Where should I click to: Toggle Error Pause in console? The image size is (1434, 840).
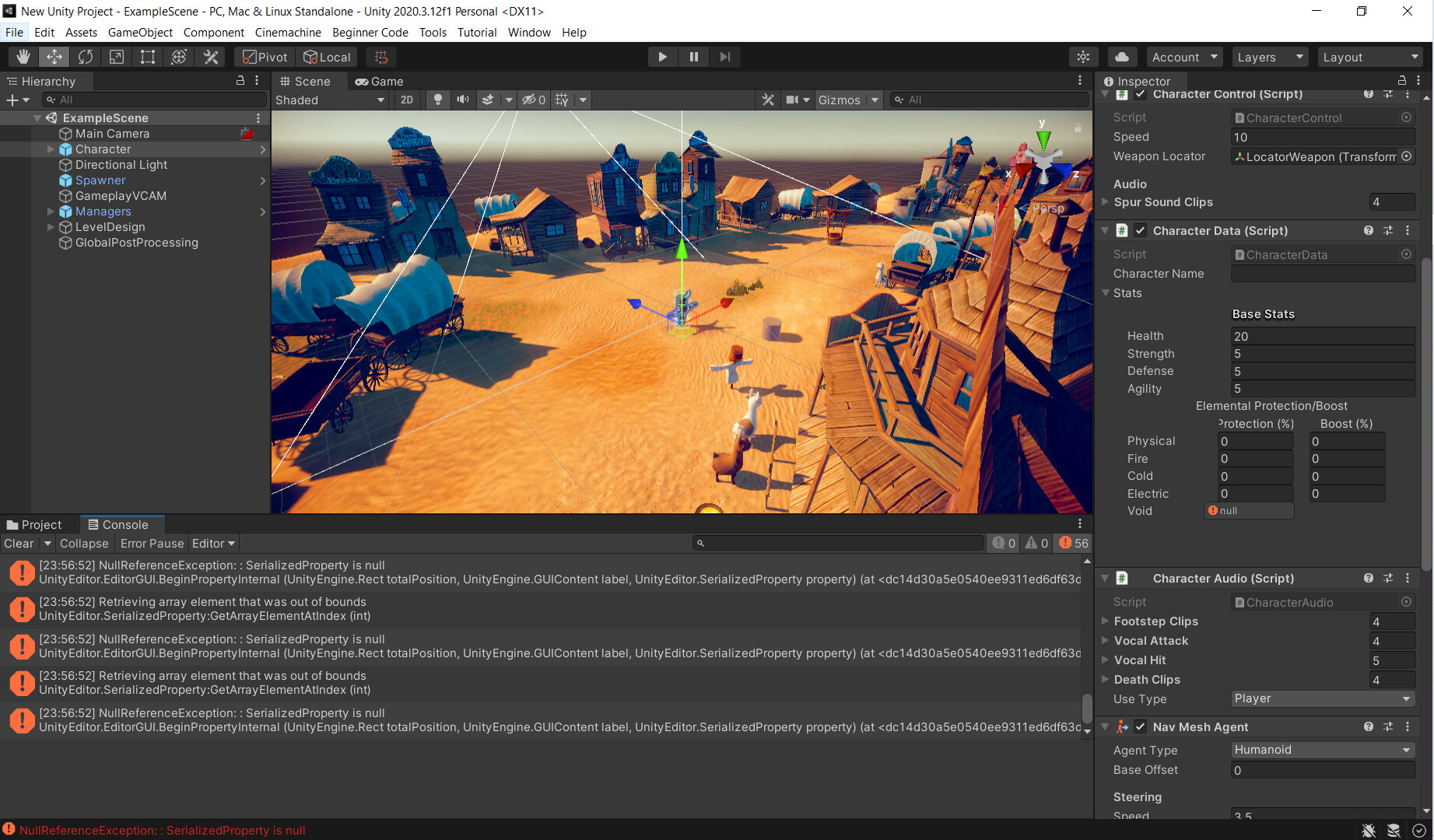(x=152, y=543)
